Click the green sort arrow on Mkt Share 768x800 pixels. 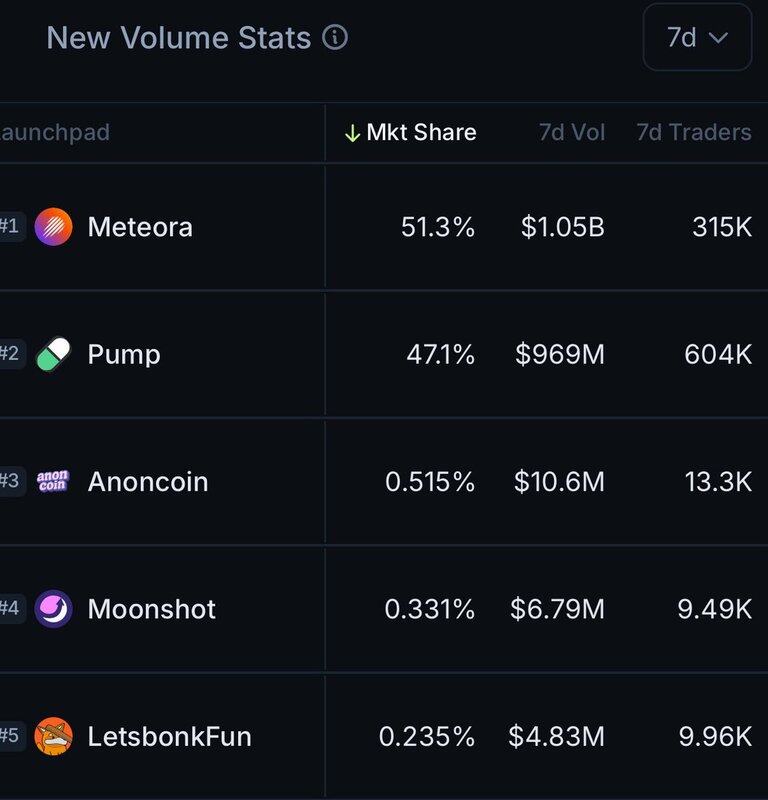click(352, 133)
